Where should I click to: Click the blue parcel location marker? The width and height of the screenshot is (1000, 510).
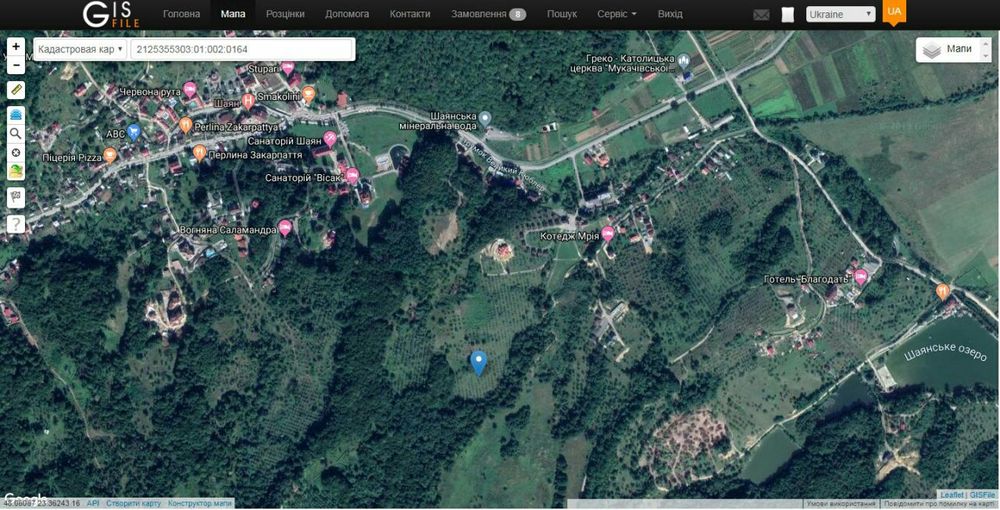coord(478,363)
